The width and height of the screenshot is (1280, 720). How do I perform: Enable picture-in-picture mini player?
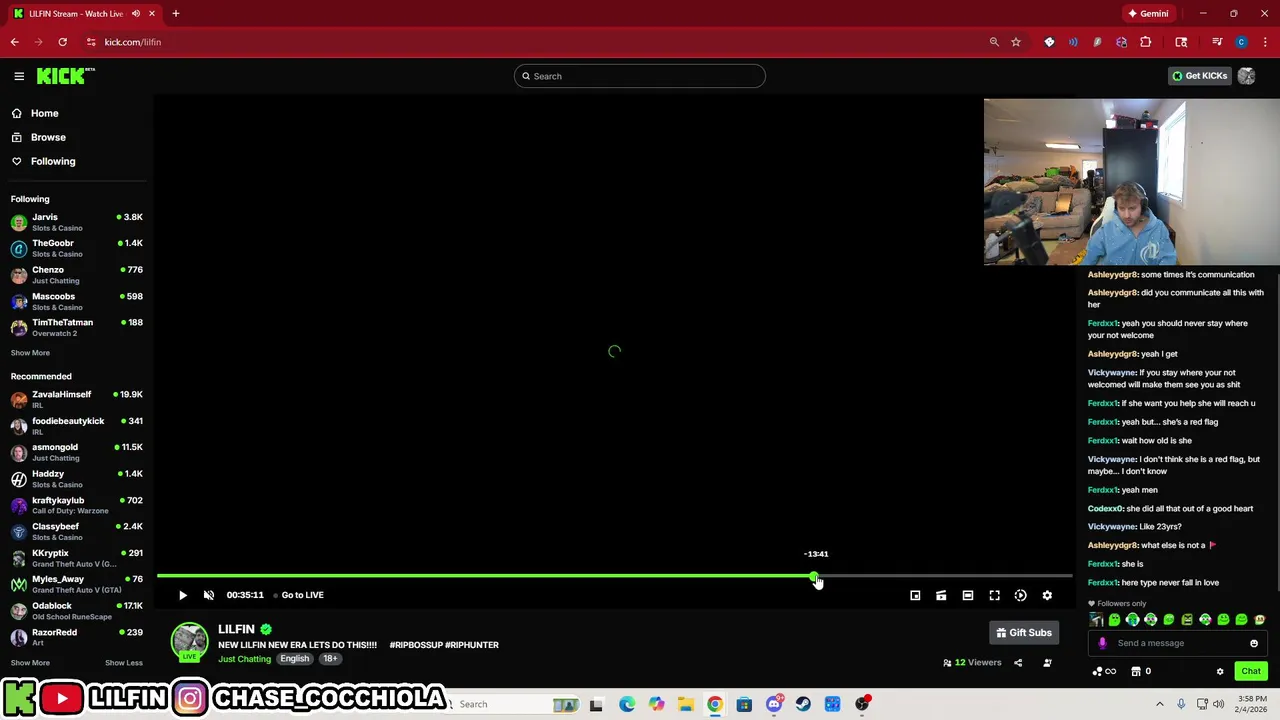(915, 595)
